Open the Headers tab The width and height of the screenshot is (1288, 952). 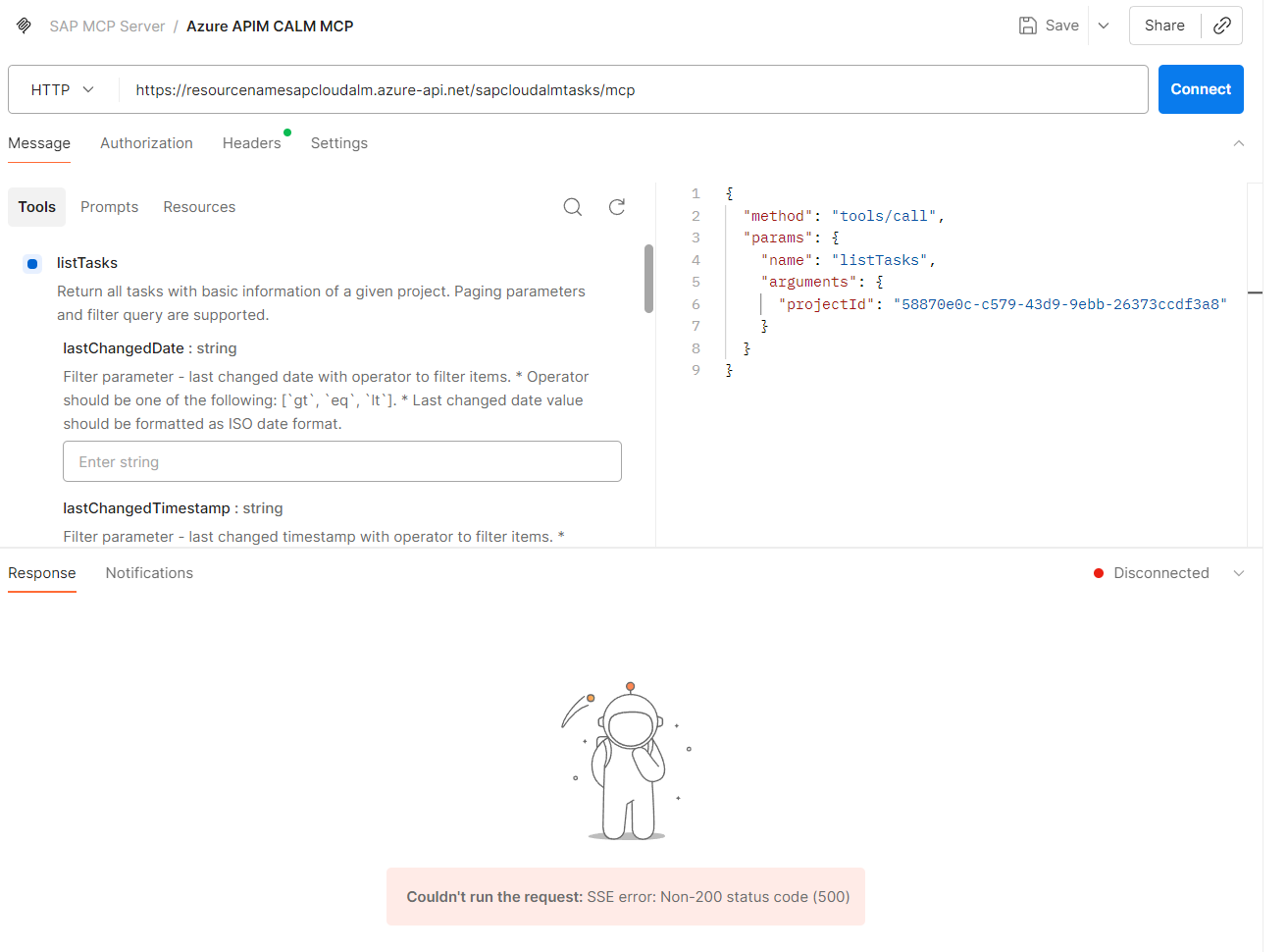[x=252, y=143]
